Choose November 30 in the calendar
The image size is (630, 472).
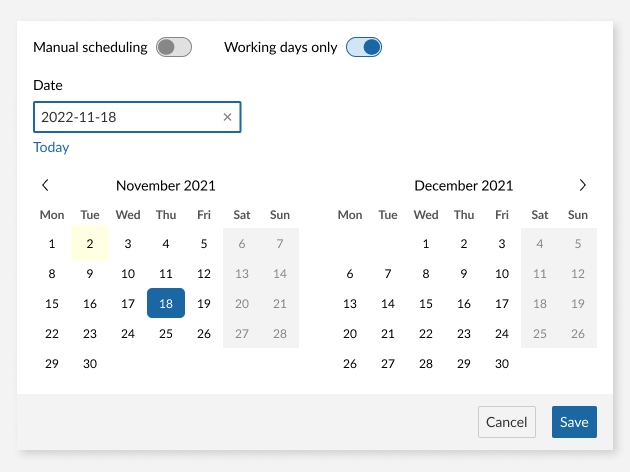point(90,364)
